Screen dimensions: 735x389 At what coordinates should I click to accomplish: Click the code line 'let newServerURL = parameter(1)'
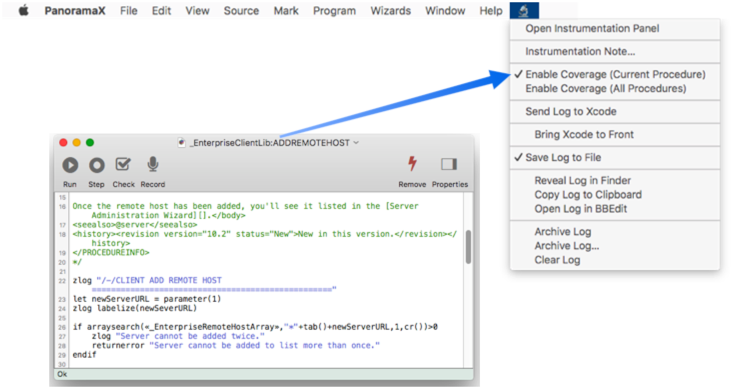pos(147,299)
